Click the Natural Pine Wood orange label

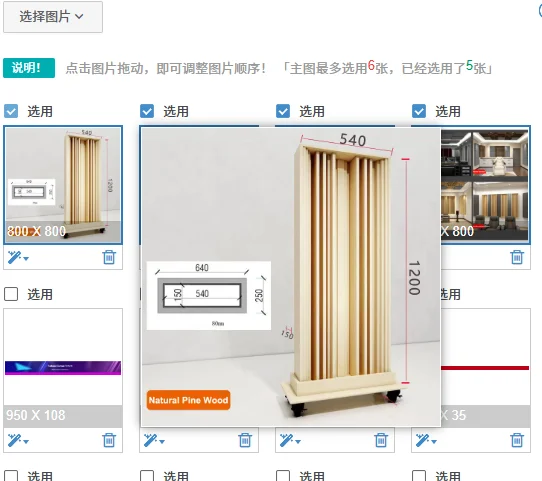click(x=188, y=400)
